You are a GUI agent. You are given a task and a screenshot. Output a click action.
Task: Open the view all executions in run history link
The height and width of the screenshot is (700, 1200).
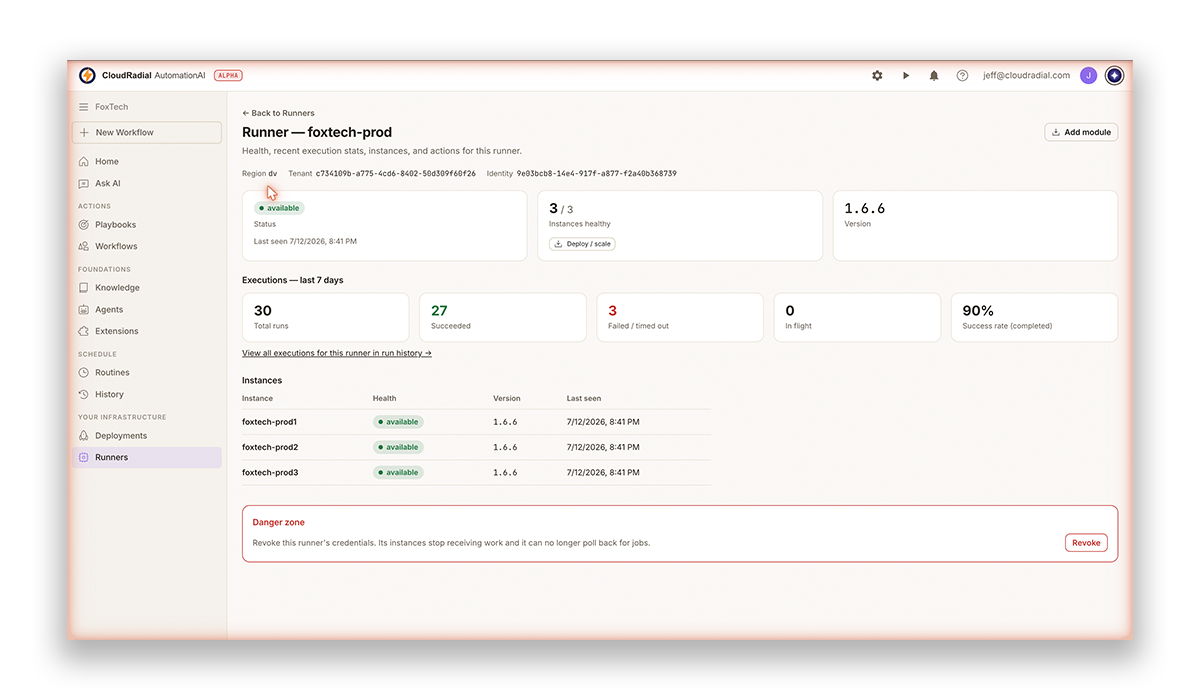(337, 353)
